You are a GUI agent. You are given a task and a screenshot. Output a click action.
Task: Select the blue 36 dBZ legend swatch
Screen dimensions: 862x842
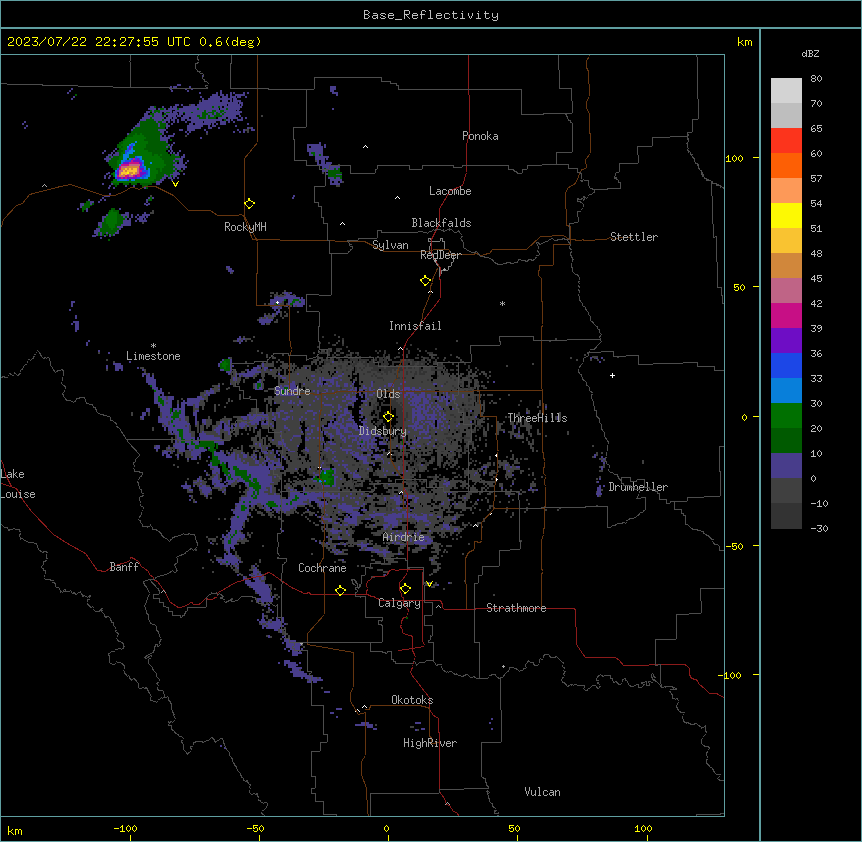coord(786,365)
